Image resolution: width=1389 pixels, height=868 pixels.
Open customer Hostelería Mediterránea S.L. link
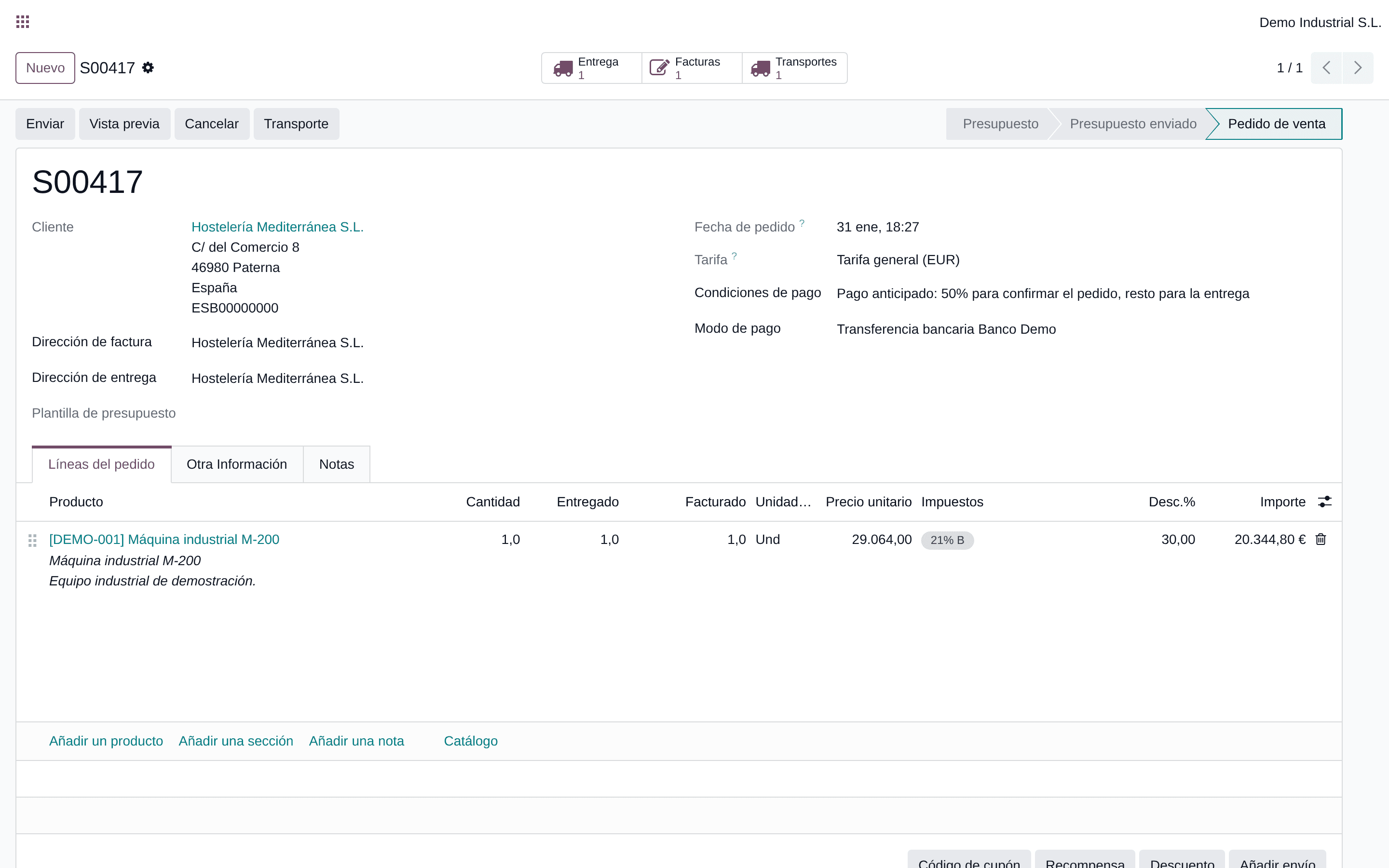point(278,227)
